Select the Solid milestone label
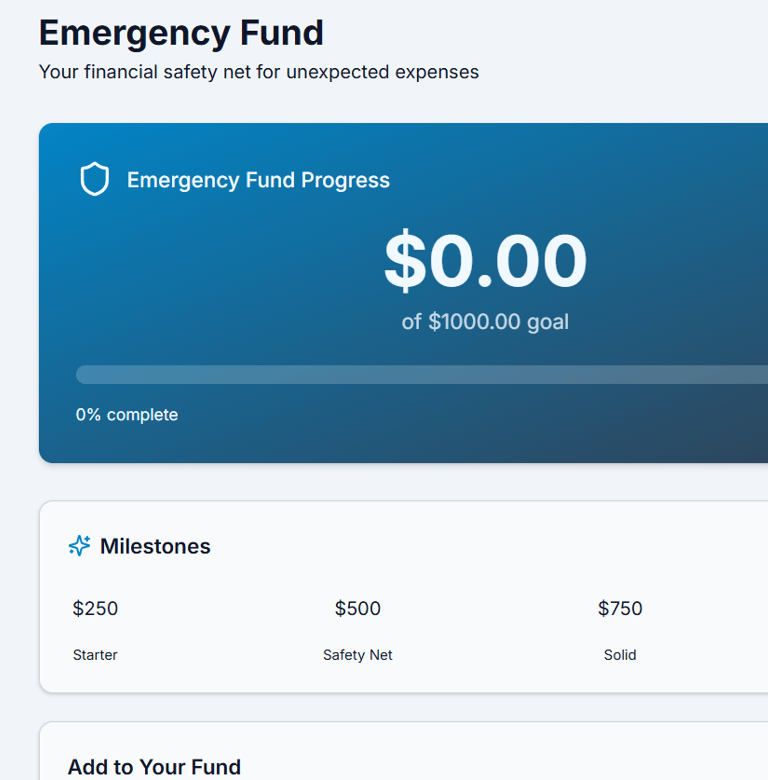Screen dimensions: 768x780 click(x=620, y=655)
